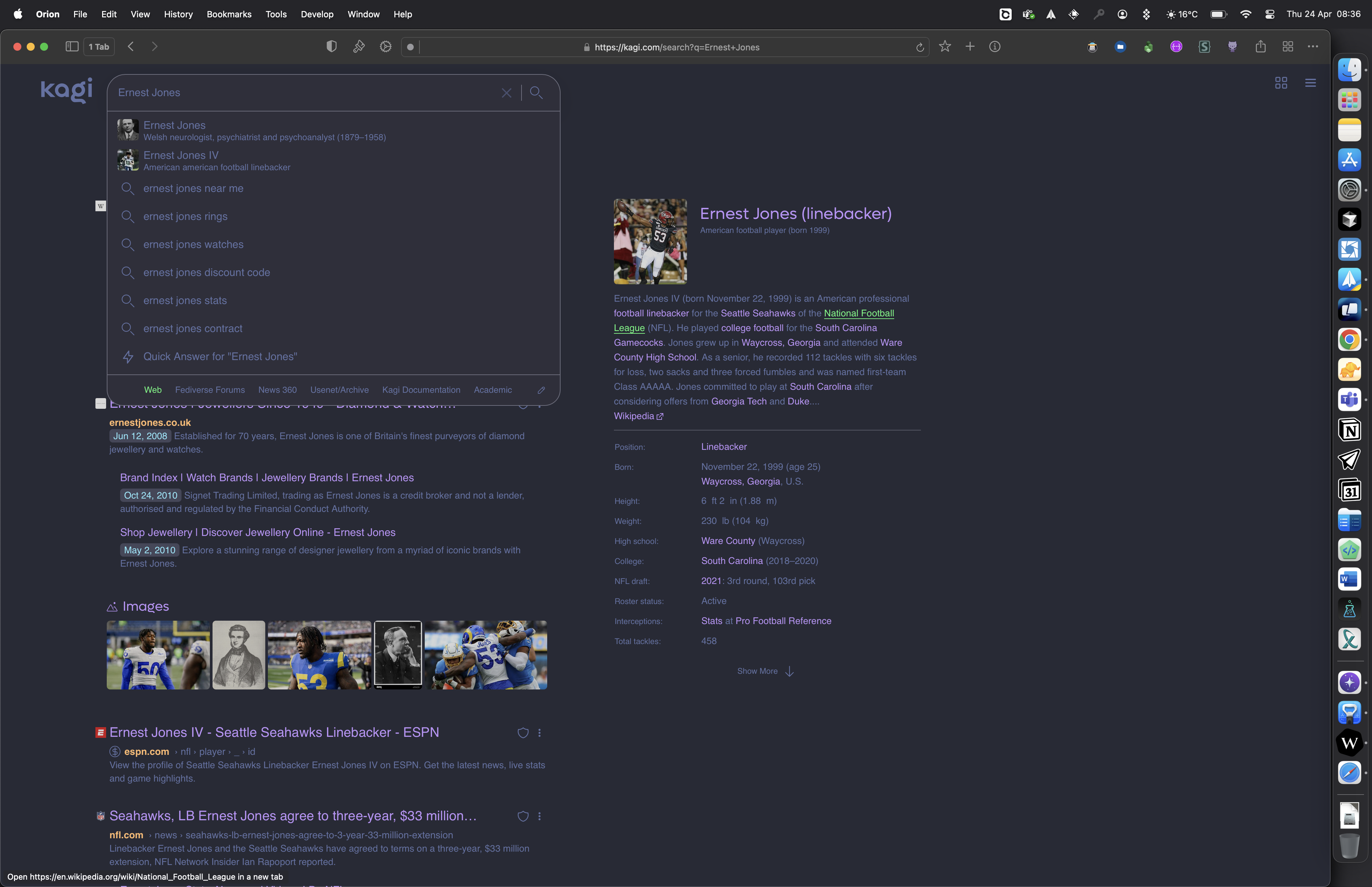The width and height of the screenshot is (1372, 887).
Task: Click the reload page icon
Action: point(920,47)
